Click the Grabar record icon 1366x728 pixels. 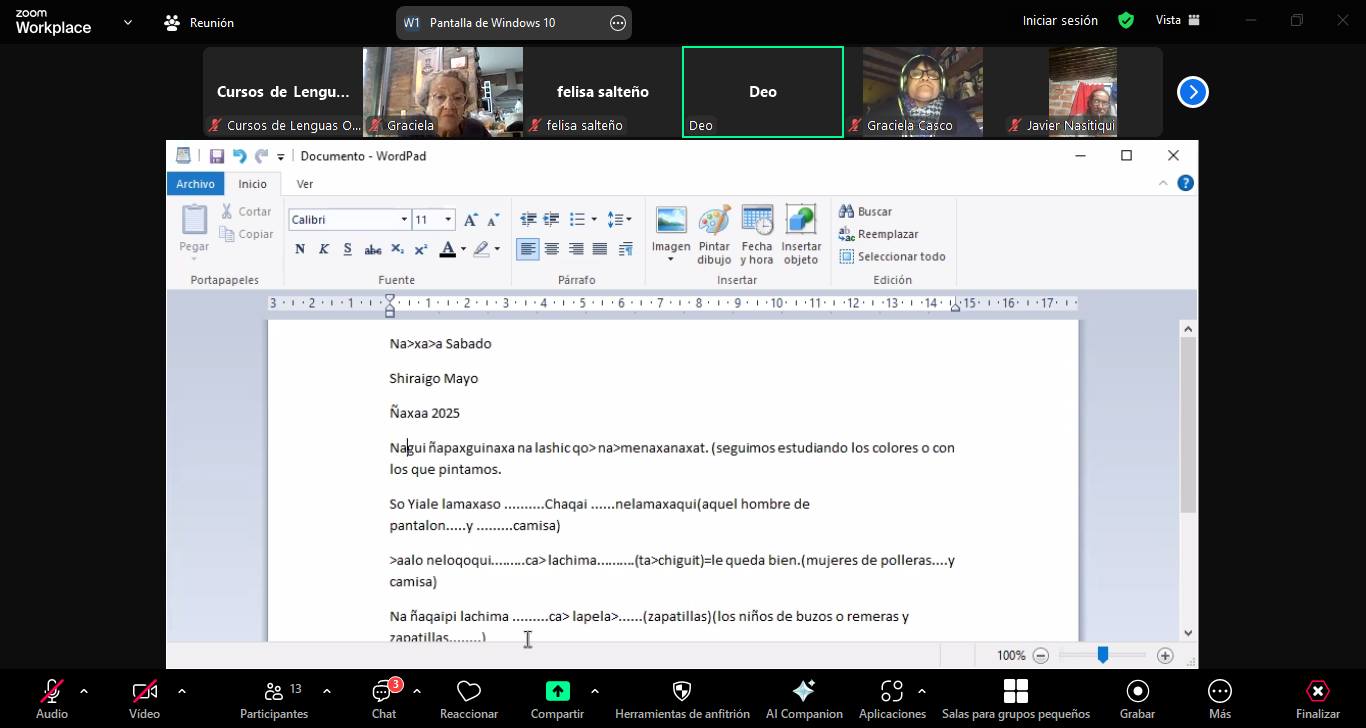(x=1137, y=692)
